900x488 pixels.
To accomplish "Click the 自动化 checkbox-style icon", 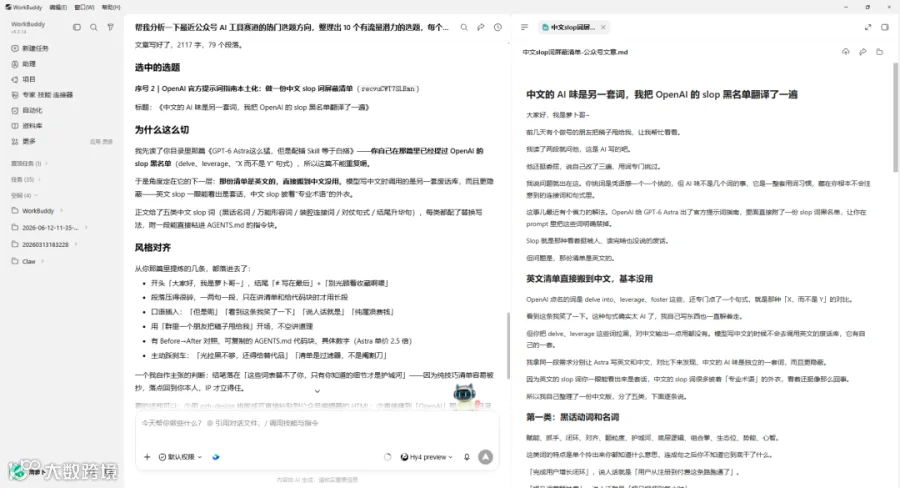I will click(x=15, y=110).
